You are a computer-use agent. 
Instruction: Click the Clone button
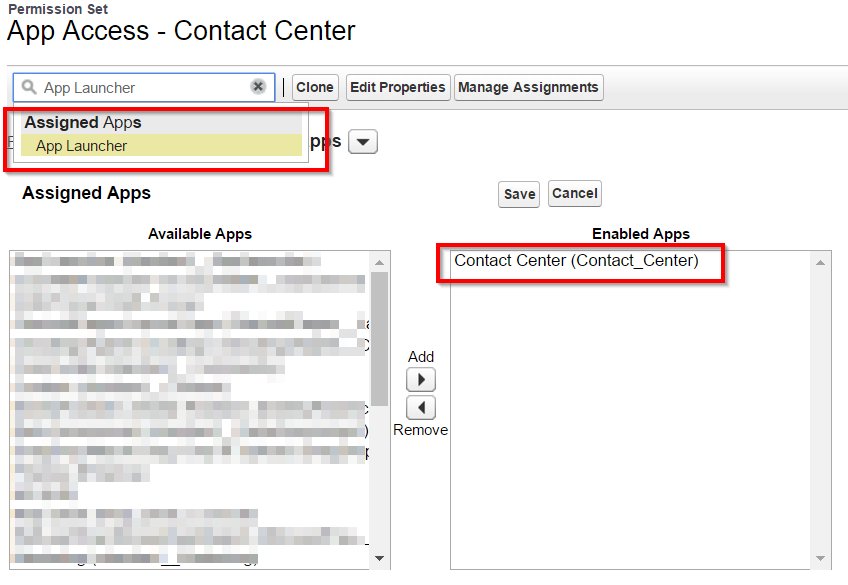click(x=315, y=88)
